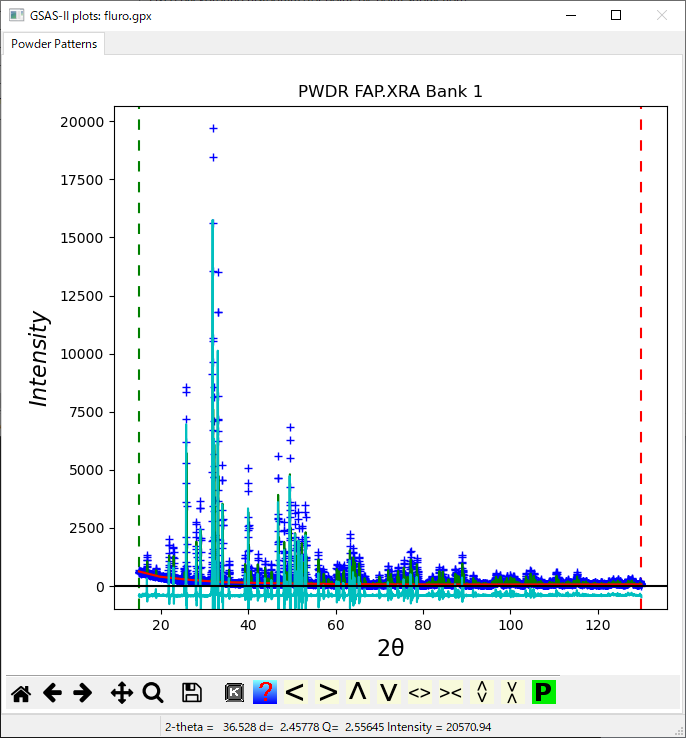
Task: Click the green P publish icon
Action: 543,692
